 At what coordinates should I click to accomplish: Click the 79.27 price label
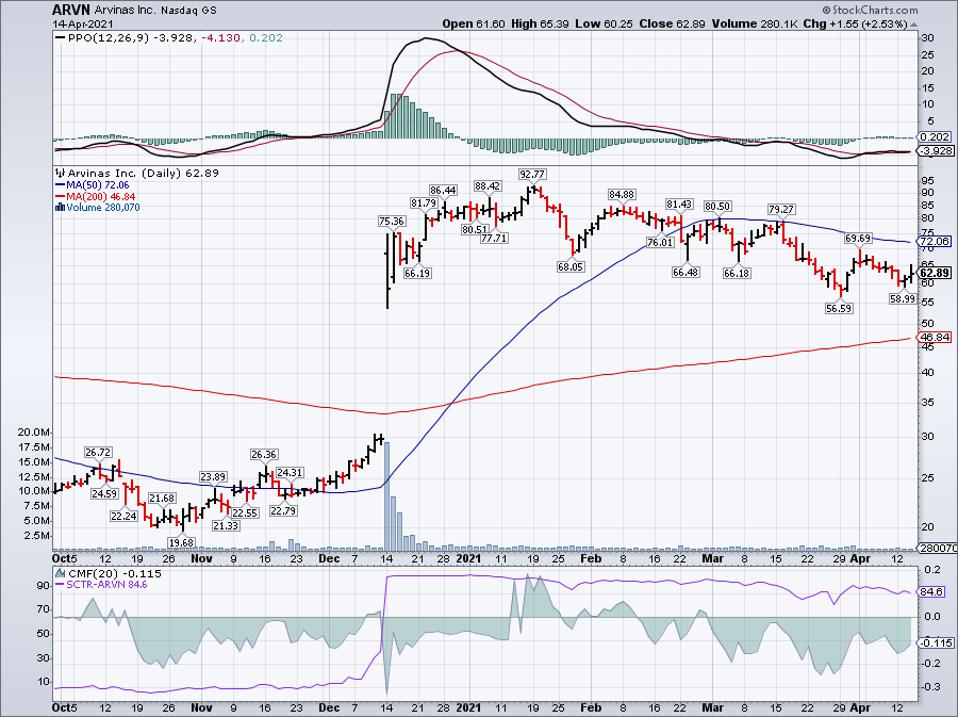tap(781, 209)
